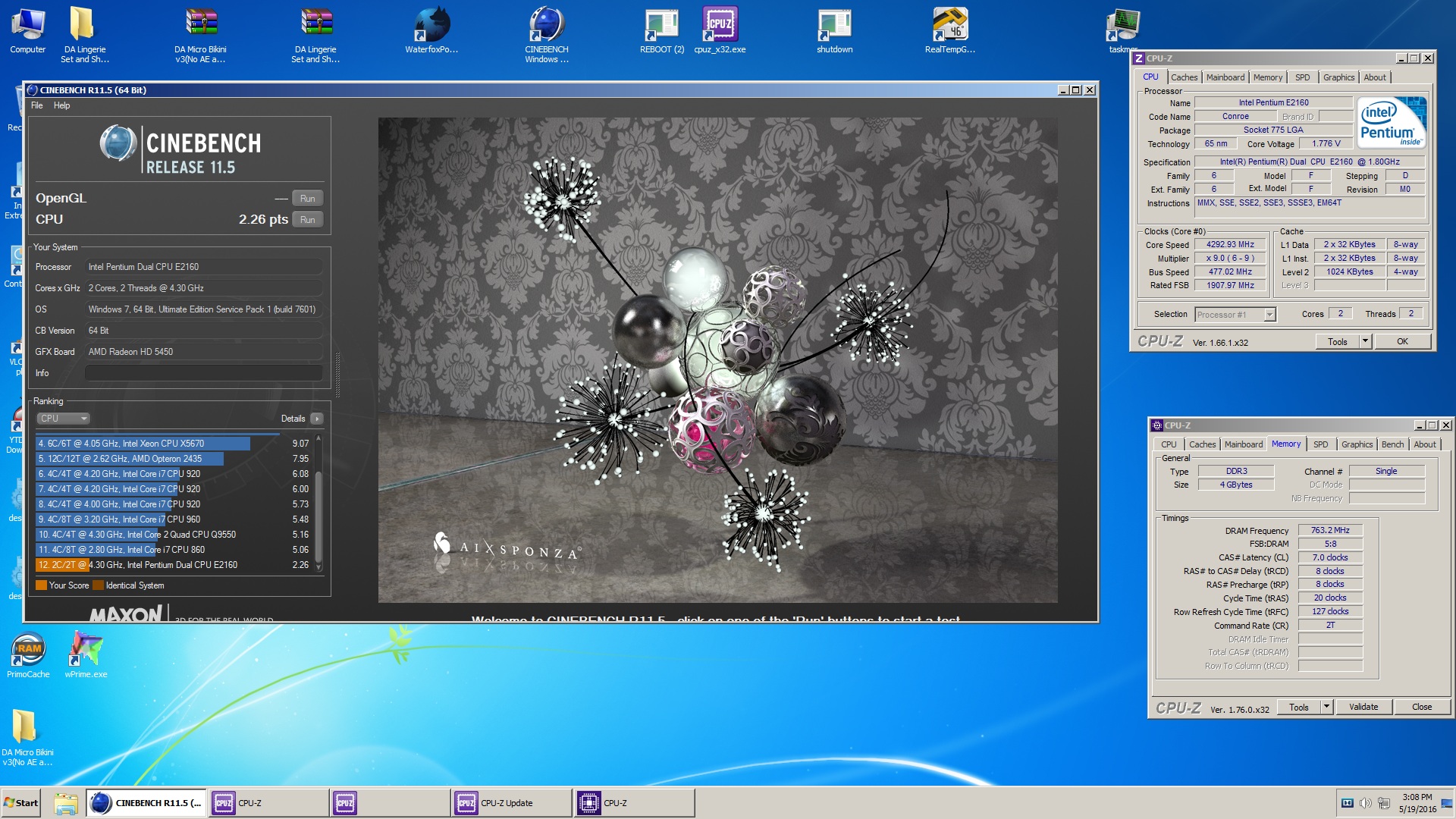Viewport: 1456px width, 819px height.
Task: Switch to Mainboard tab in upper CPU-Z
Action: (1225, 77)
